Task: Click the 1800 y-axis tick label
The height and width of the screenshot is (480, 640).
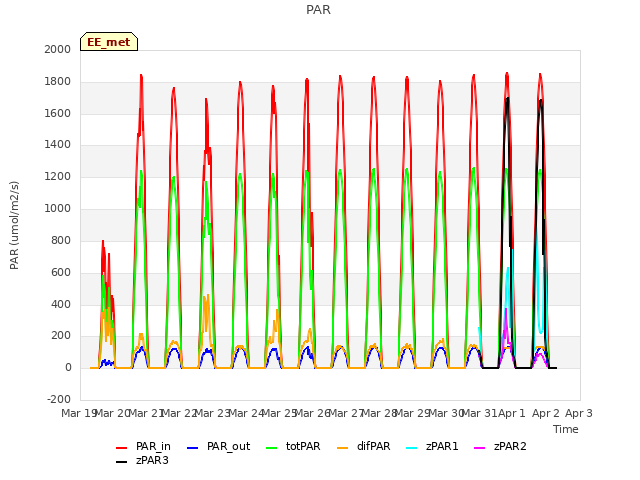Action: point(58,81)
